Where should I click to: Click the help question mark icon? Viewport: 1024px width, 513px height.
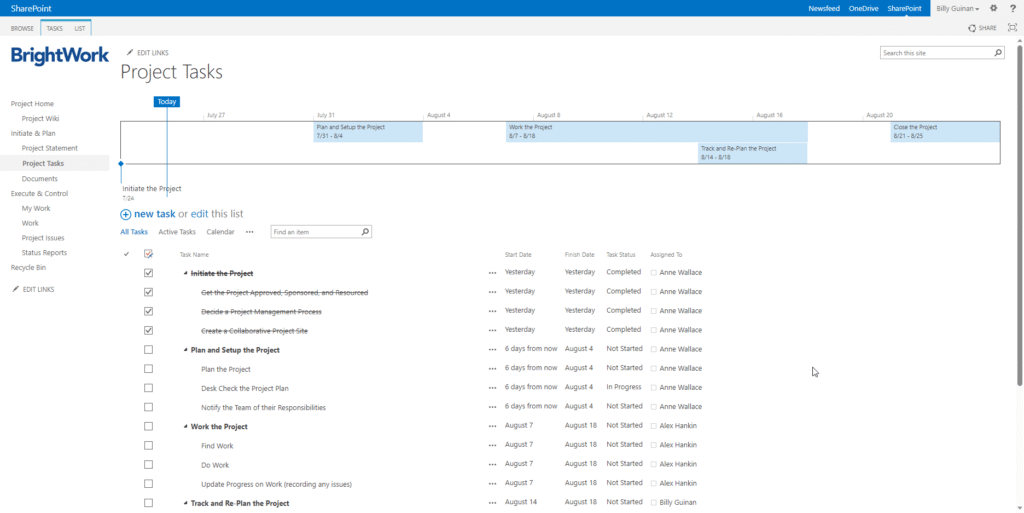[x=1011, y=8]
